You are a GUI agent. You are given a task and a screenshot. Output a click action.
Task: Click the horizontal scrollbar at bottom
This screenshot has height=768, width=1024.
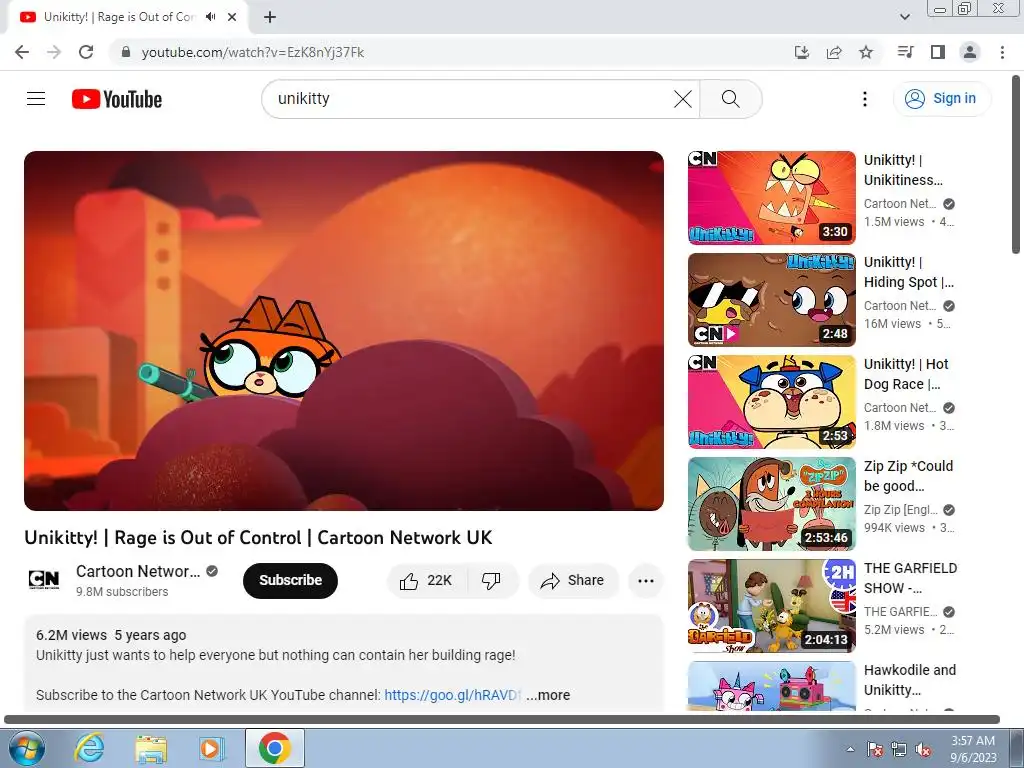click(x=502, y=720)
